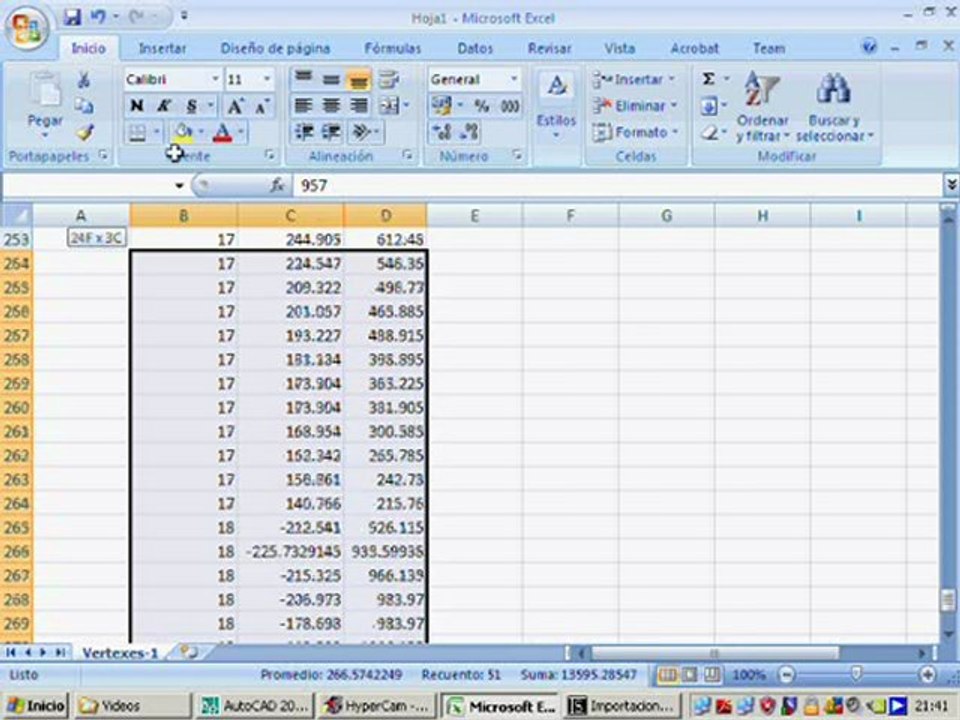Switch to Diseño de página tab
The height and width of the screenshot is (720, 960).
coord(275,48)
